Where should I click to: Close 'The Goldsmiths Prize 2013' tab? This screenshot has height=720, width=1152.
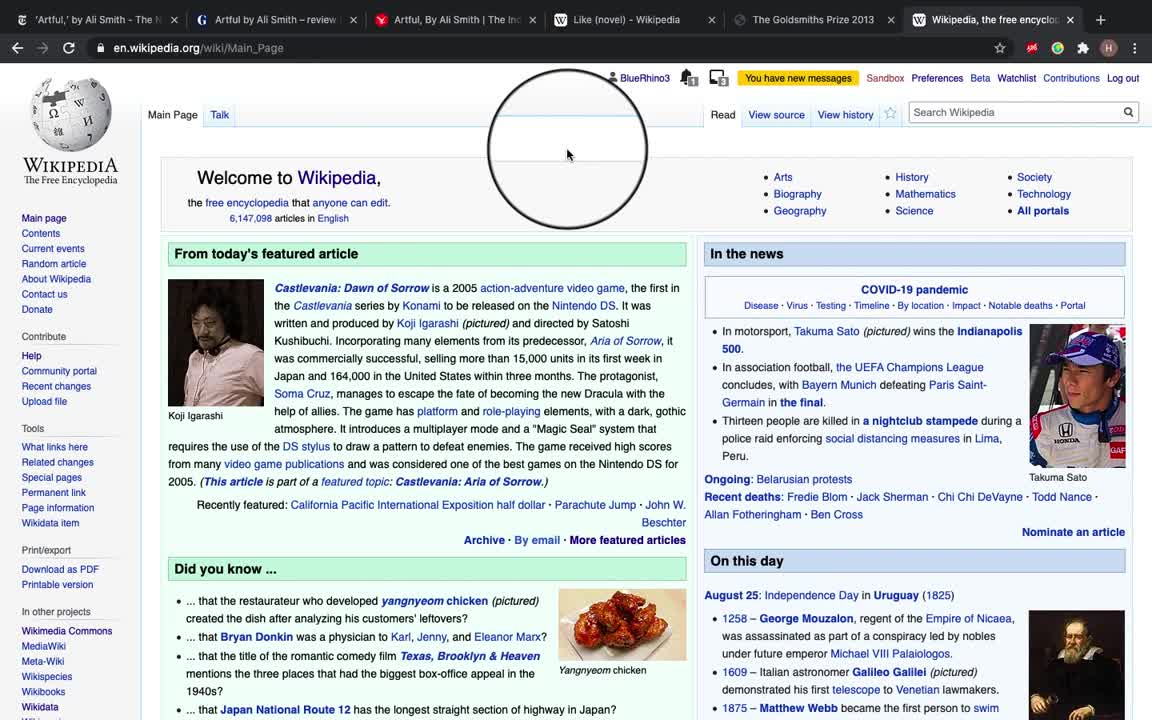[890, 20]
